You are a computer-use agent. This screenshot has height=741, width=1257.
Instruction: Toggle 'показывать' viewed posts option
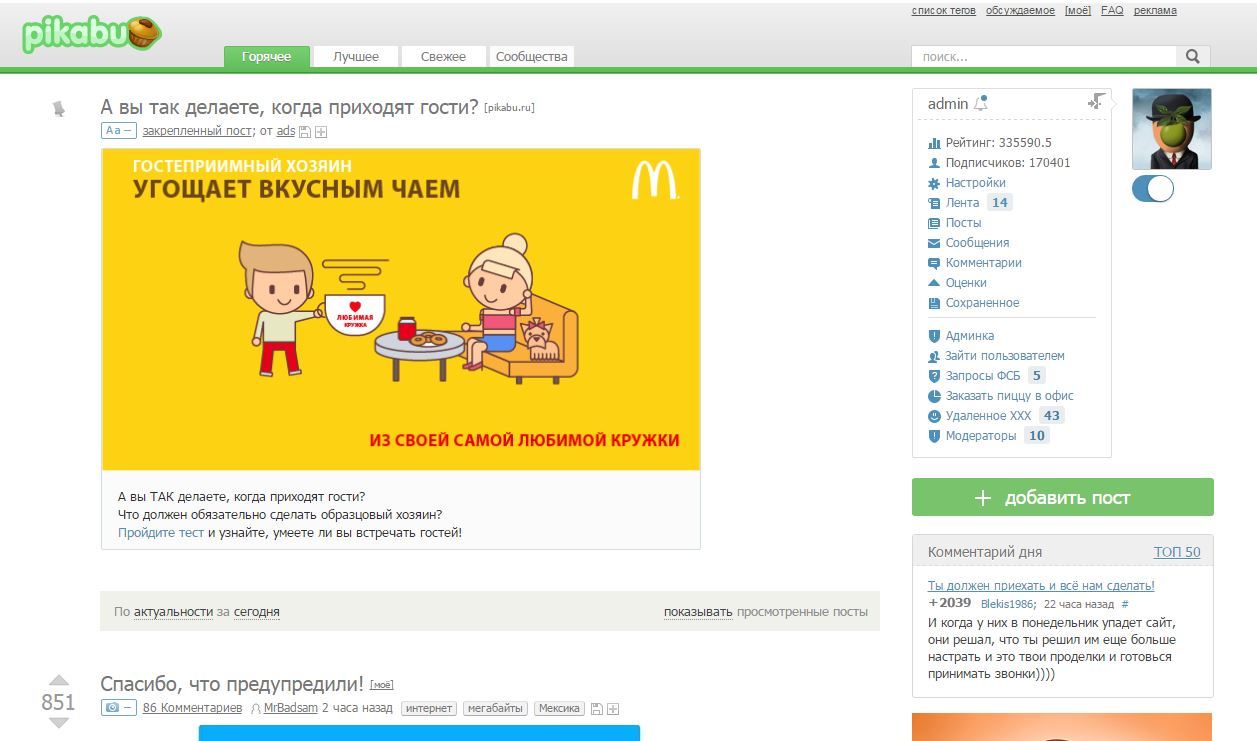(x=697, y=612)
